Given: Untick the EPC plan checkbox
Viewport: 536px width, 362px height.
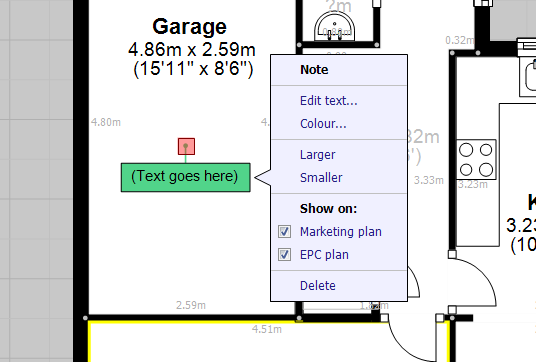Looking at the screenshot, I should 284,255.
